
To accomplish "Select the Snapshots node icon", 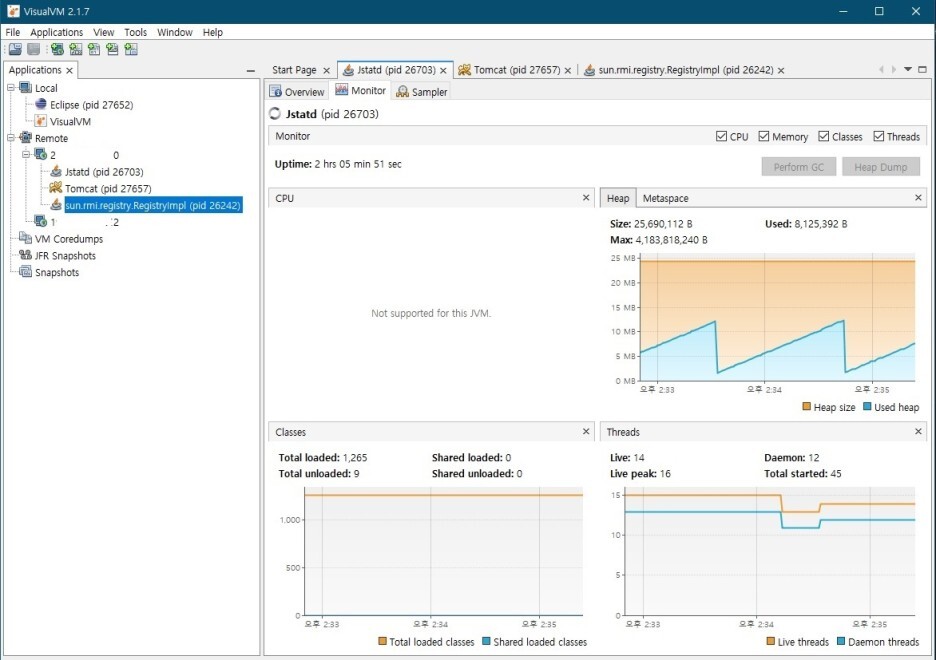I will 25,272.
